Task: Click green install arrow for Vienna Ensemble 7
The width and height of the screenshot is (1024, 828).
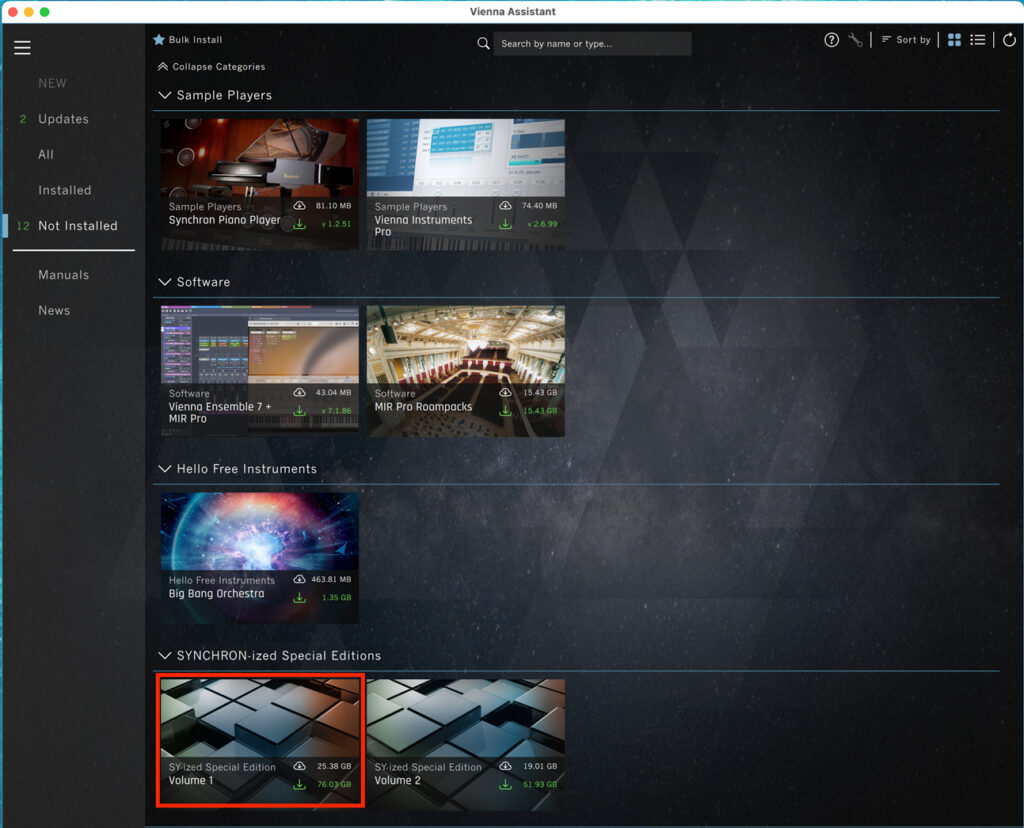Action: pyautogui.click(x=299, y=411)
